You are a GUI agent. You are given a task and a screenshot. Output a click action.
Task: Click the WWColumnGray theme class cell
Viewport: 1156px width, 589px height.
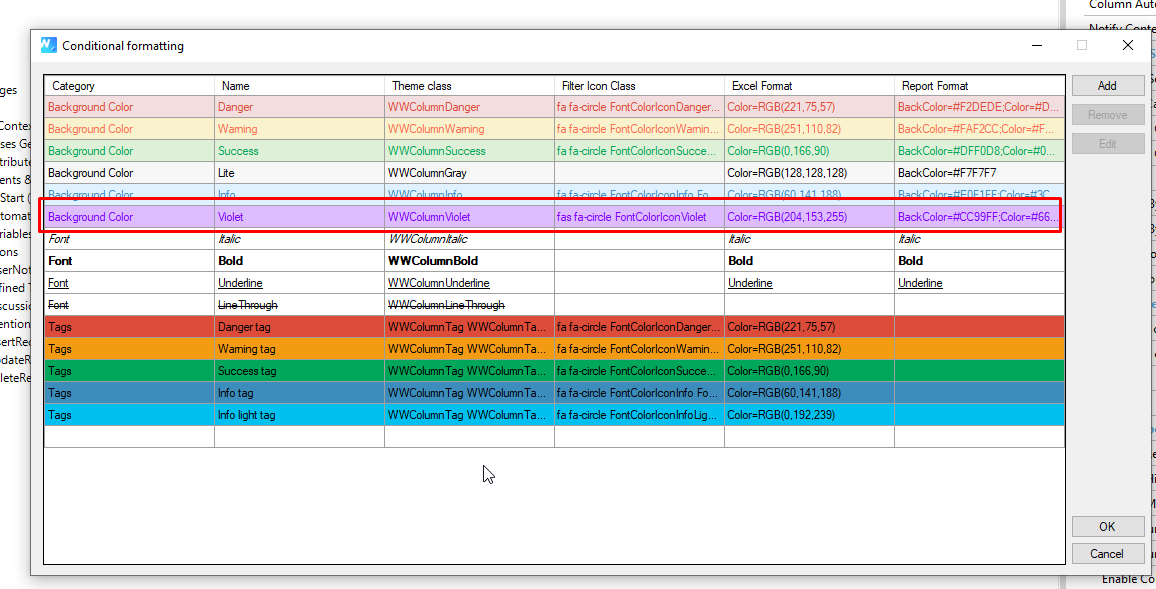[469, 173]
